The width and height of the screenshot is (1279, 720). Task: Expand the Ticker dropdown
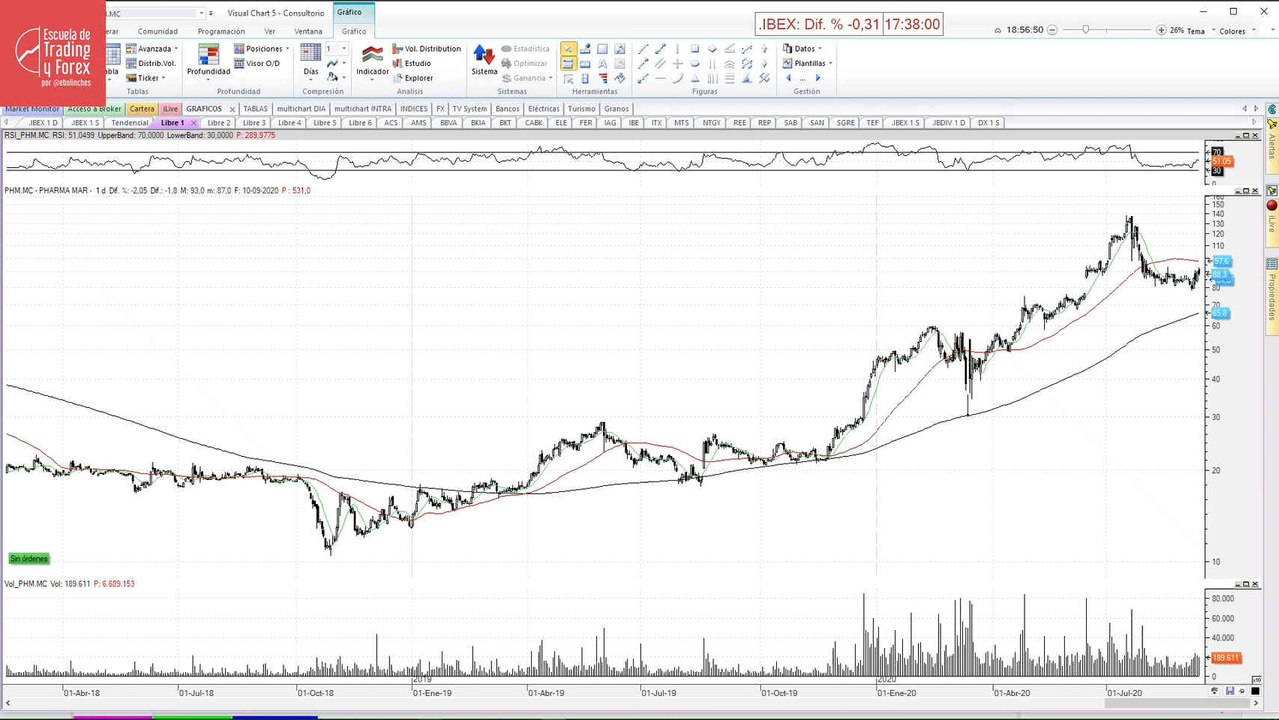click(148, 78)
